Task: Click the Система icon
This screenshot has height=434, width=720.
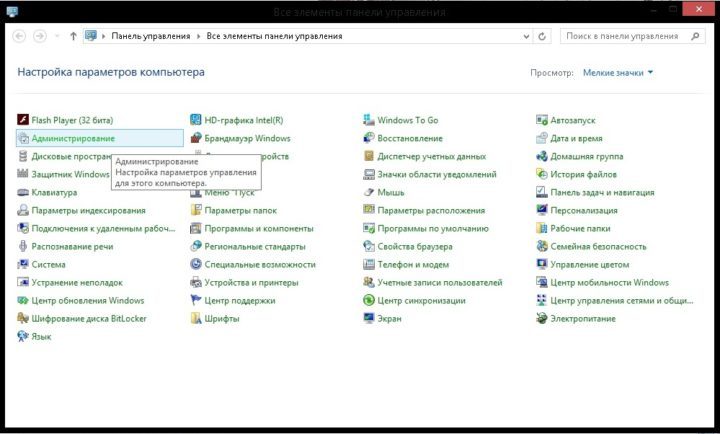Action: (23, 265)
